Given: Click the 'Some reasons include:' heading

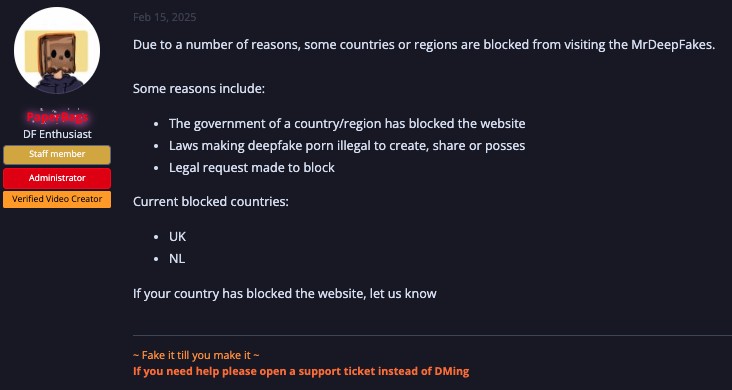Looking at the screenshot, I should pos(199,89).
